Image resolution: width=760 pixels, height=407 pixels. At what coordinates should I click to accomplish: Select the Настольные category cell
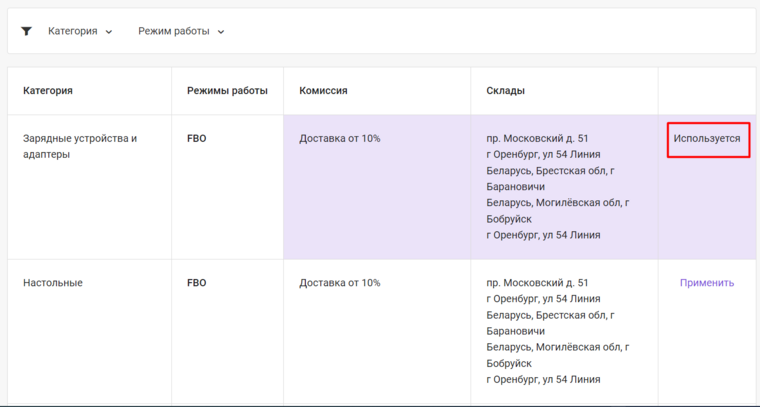click(x=53, y=283)
